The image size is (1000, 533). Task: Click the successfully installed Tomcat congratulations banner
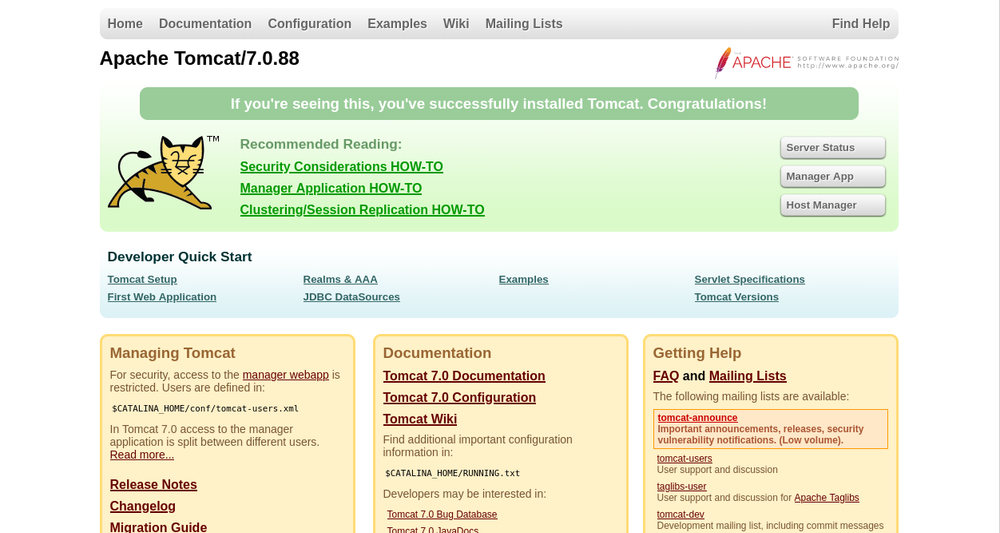499,104
